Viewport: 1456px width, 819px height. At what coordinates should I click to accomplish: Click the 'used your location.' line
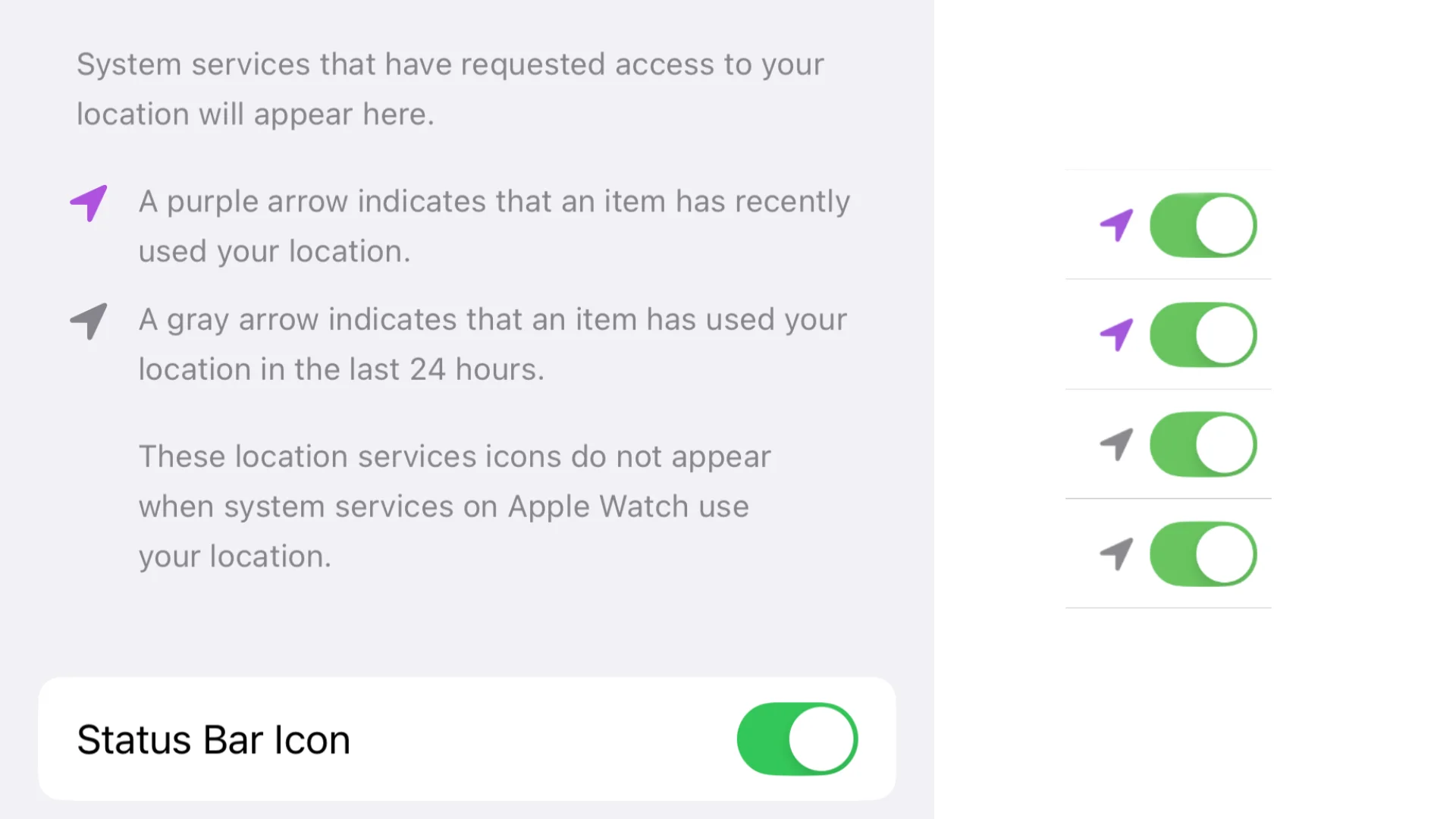(x=274, y=252)
